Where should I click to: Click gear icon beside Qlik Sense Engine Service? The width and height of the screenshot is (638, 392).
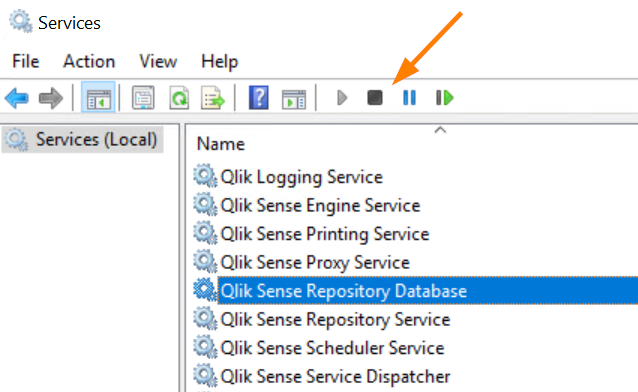[x=205, y=204]
